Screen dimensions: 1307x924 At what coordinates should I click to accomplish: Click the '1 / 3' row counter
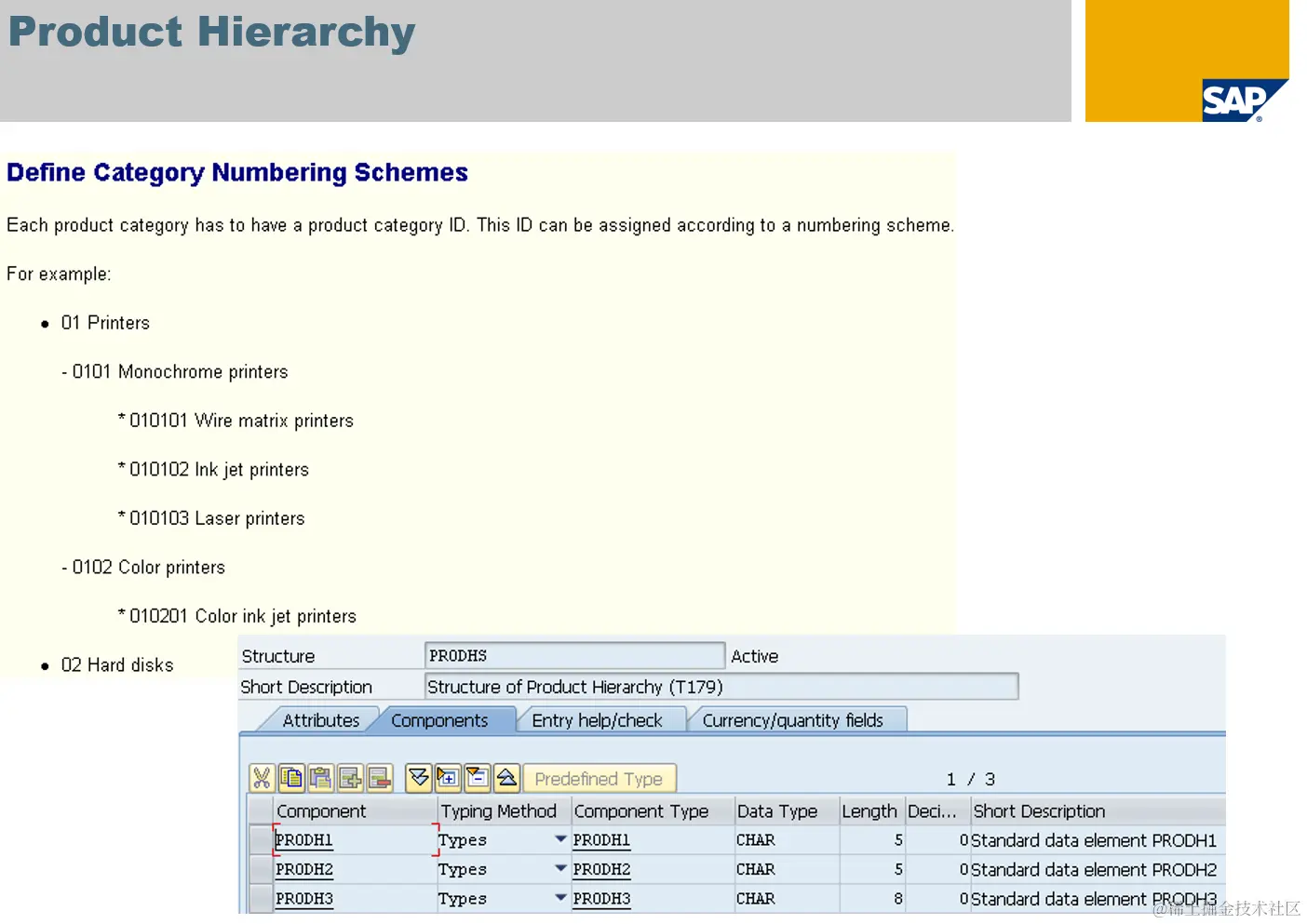coord(971,779)
